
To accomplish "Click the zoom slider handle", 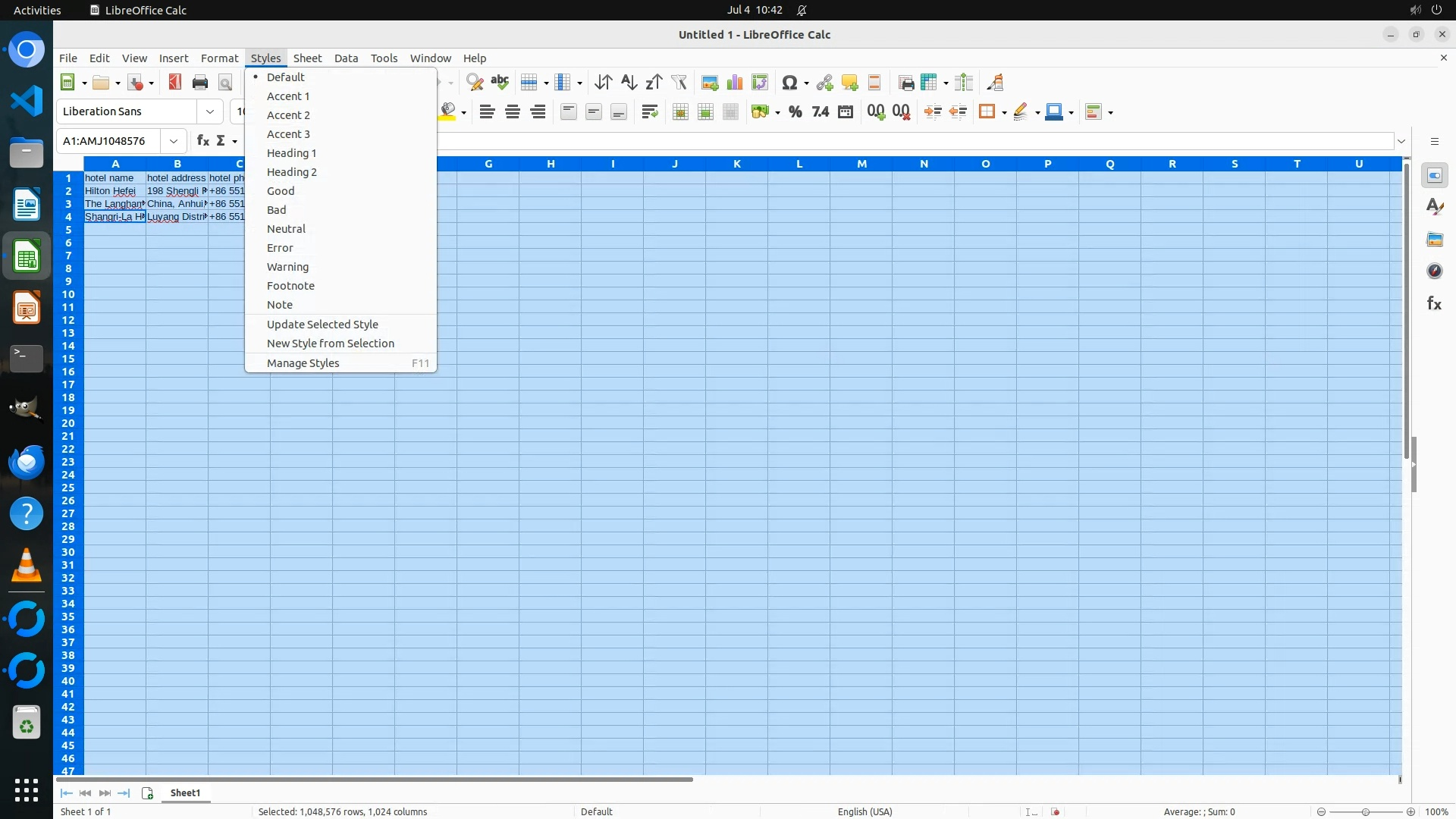I will [x=1365, y=811].
